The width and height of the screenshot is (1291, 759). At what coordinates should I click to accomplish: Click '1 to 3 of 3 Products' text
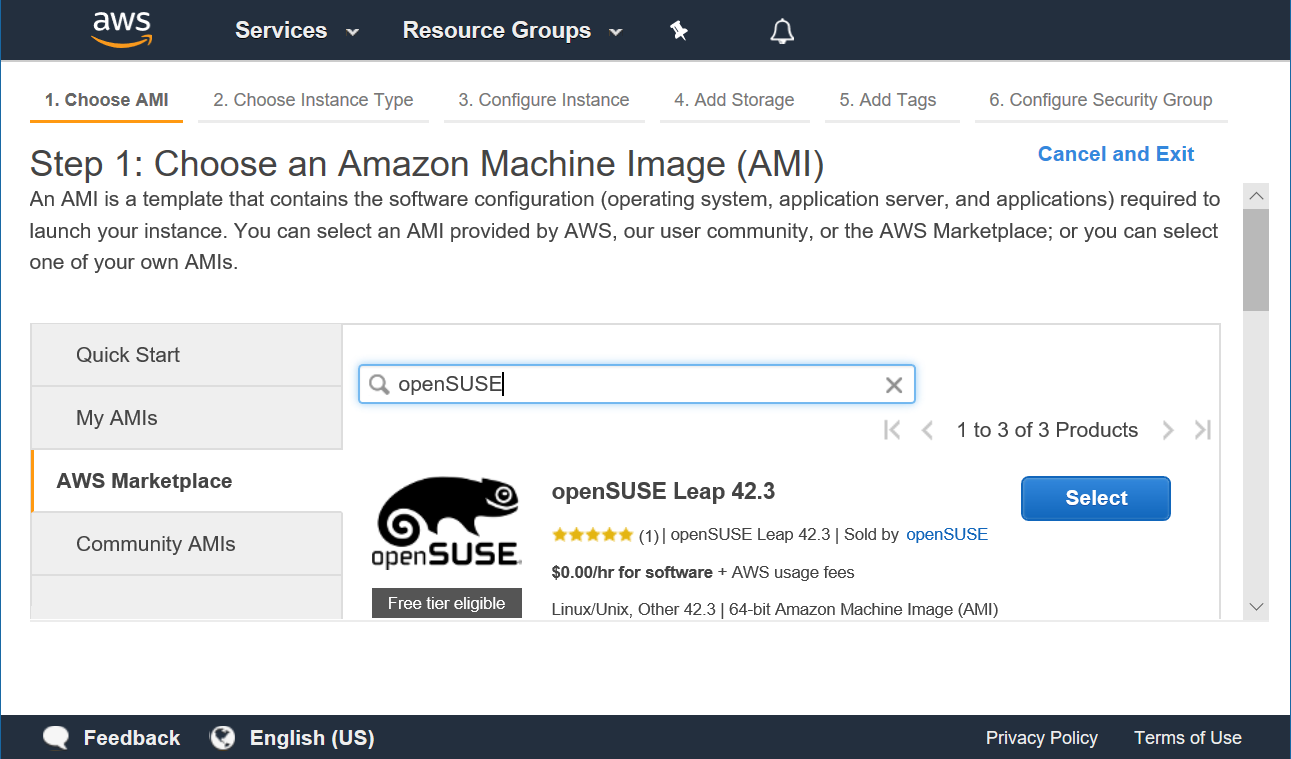[x=1047, y=430]
